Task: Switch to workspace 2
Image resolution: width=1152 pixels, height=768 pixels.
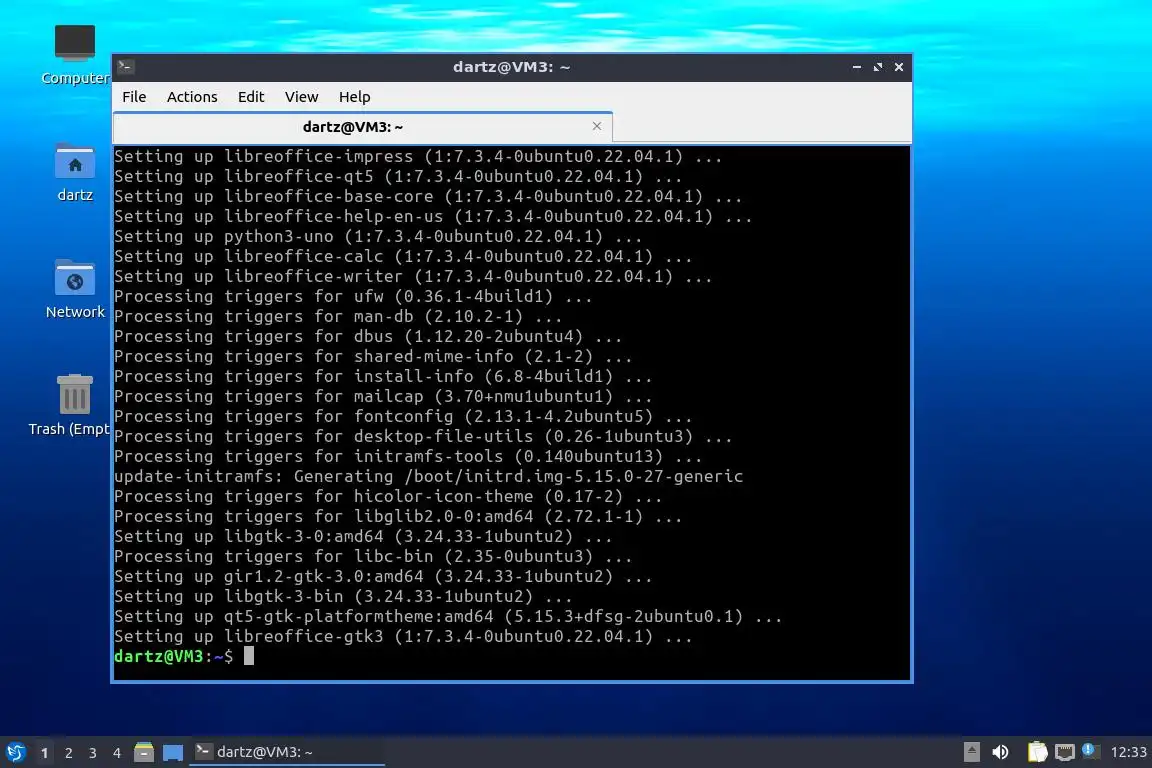Action: tap(68, 753)
